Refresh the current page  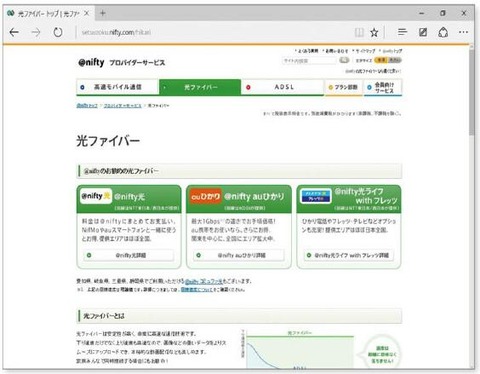(x=58, y=32)
